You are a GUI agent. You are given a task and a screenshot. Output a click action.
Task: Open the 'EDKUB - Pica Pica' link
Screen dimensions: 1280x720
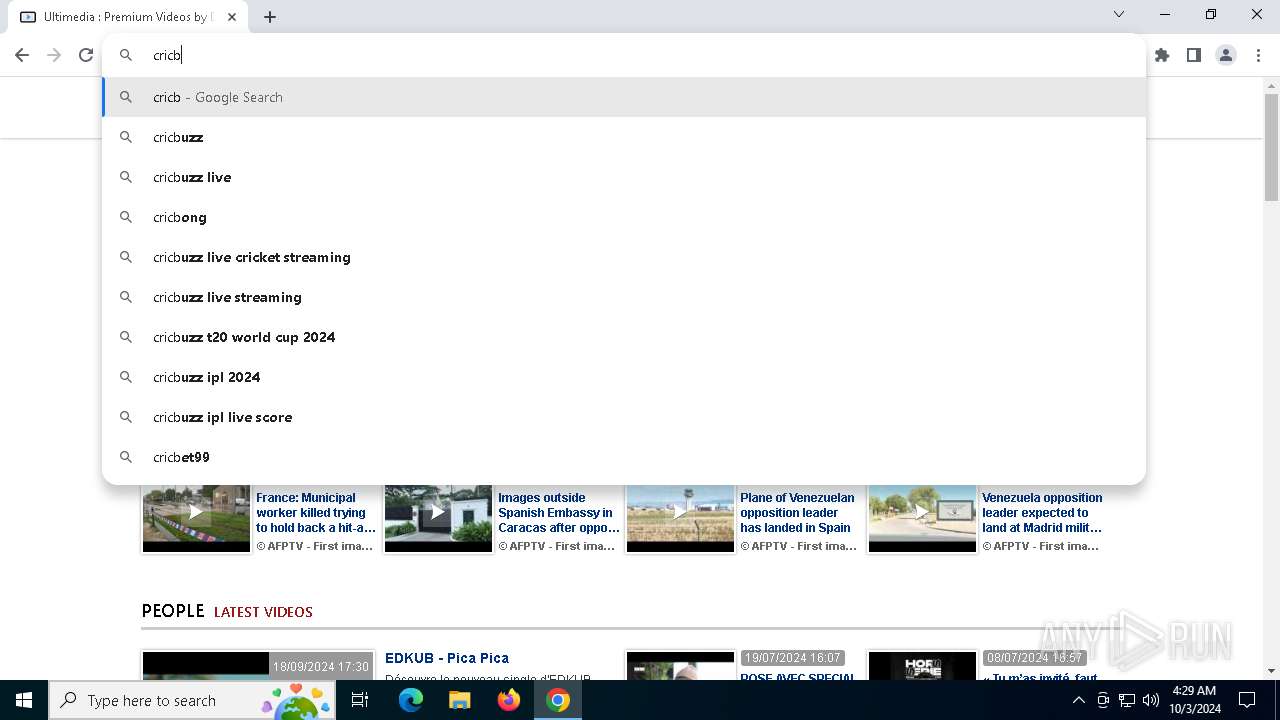point(447,658)
